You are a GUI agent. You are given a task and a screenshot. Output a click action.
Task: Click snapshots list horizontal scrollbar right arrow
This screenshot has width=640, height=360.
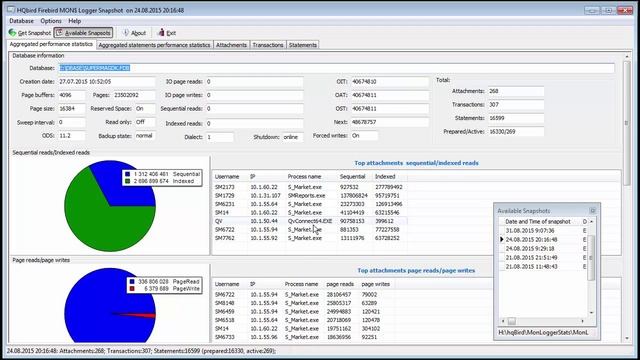click(582, 321)
